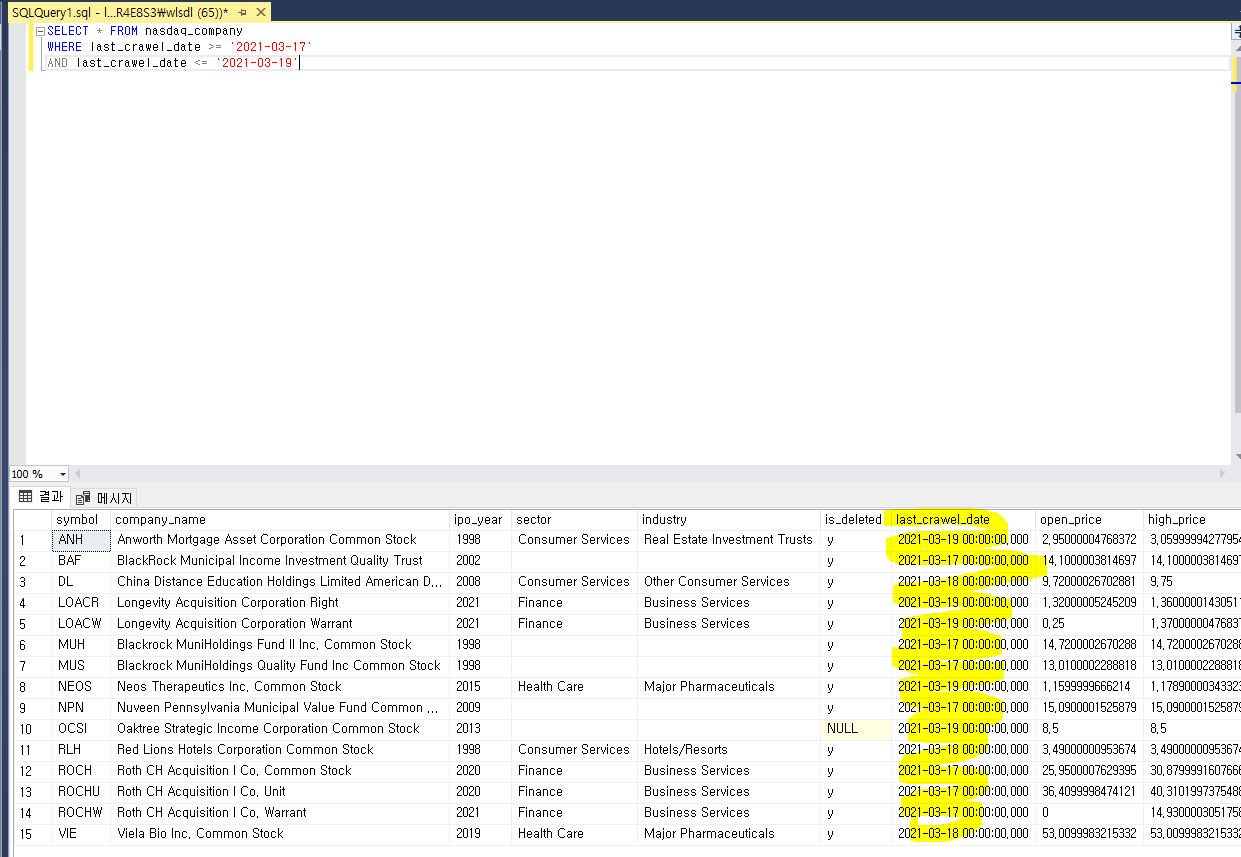Click Oaktree Strategic Income Corporation cell
The width and height of the screenshot is (1241, 857).
[x=280, y=729]
